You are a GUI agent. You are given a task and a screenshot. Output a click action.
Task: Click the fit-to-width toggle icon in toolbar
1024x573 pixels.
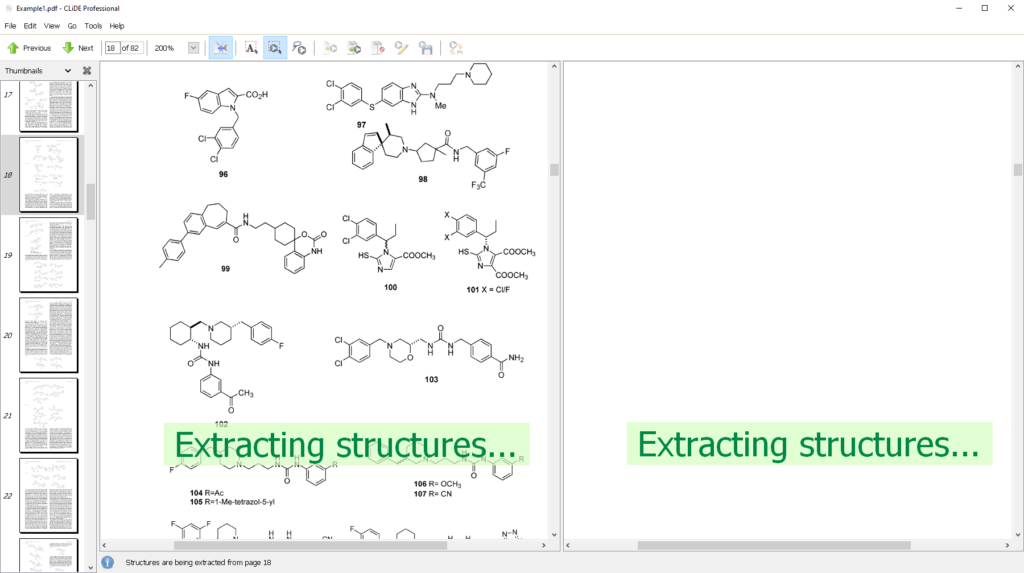click(221, 48)
